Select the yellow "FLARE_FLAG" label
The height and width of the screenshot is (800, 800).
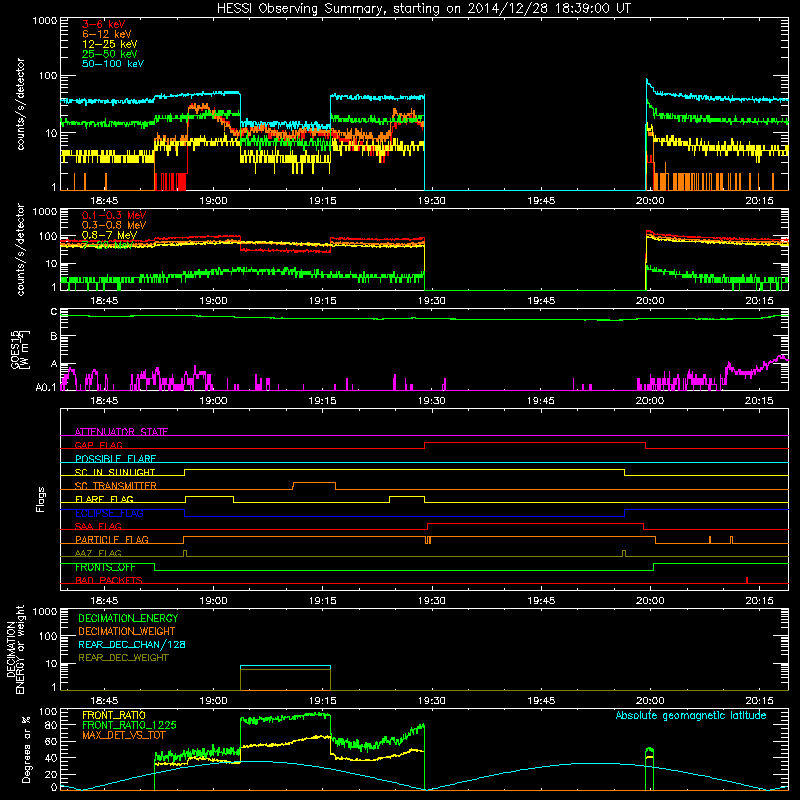[104, 499]
